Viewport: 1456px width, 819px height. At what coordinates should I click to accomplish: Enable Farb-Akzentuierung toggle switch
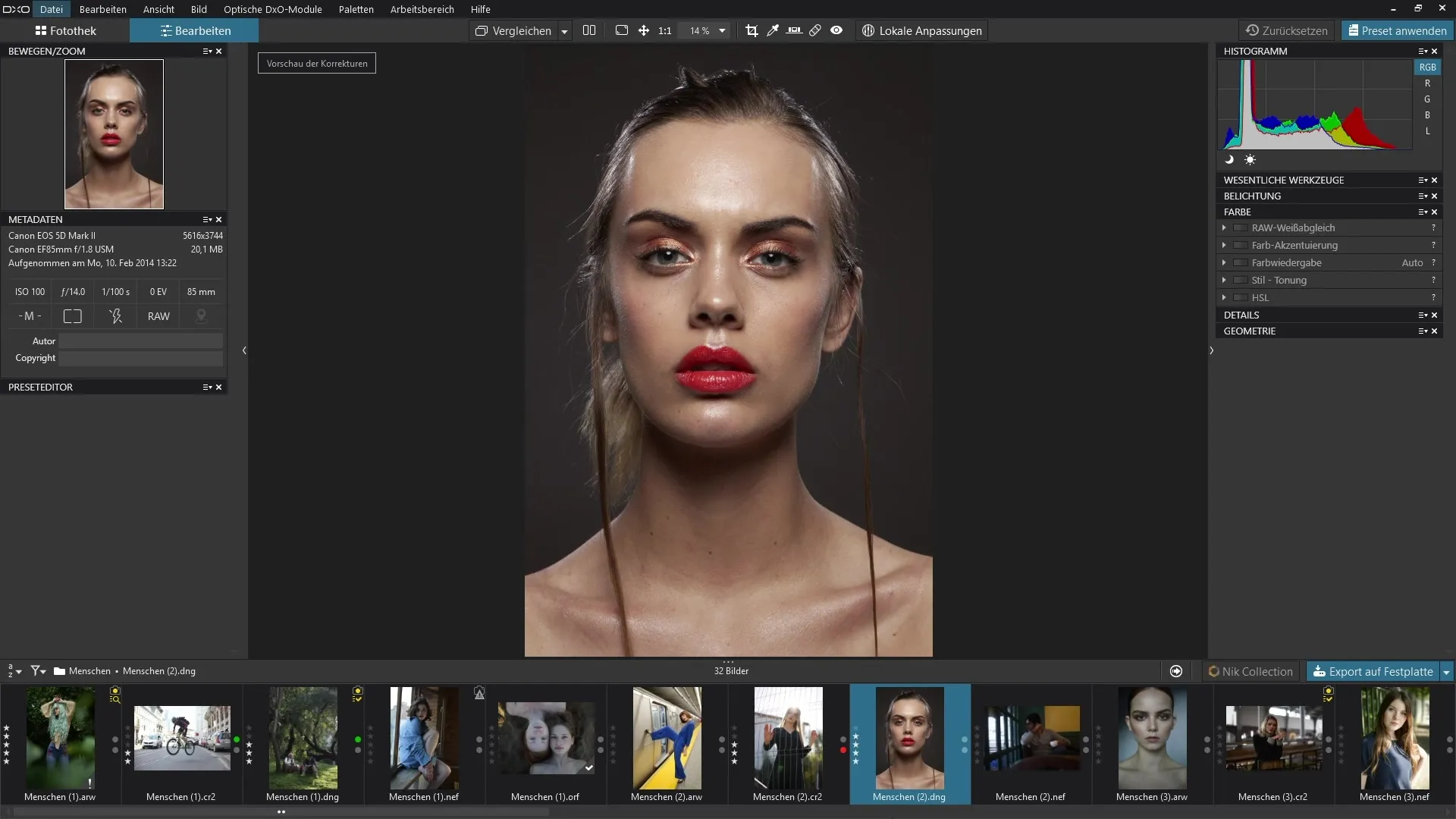(1241, 245)
